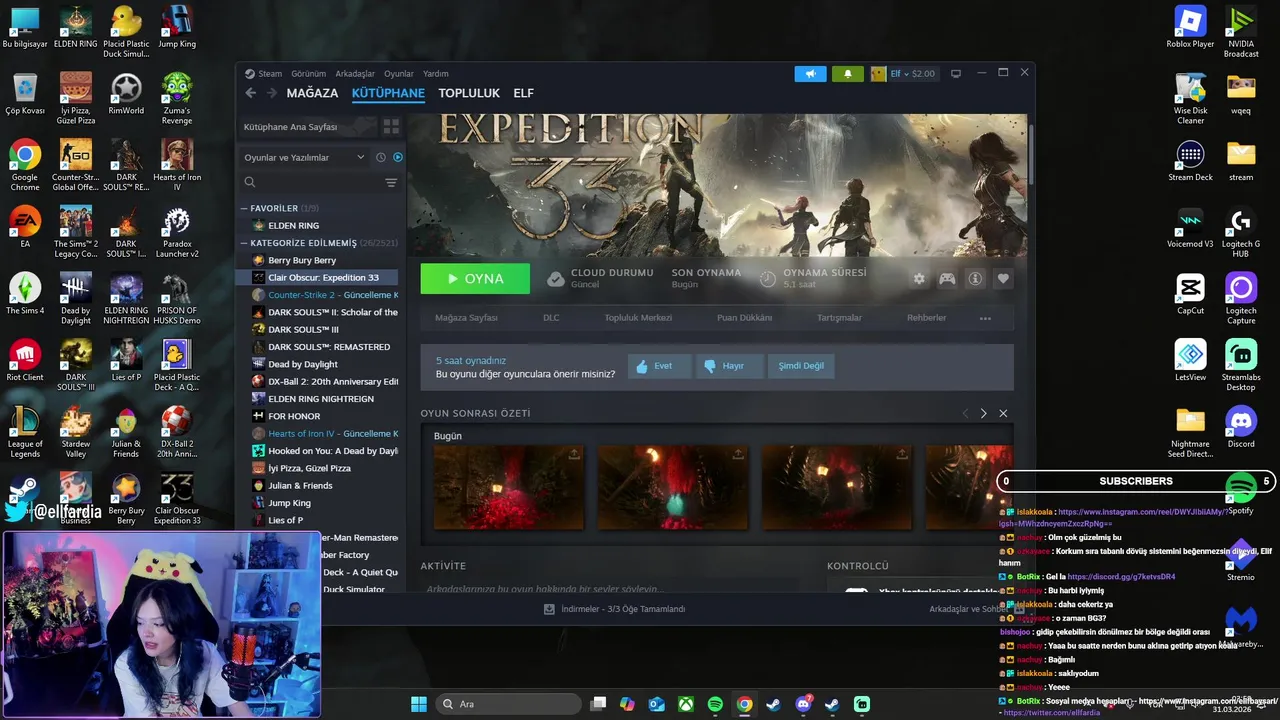Viewport: 1280px width, 720px height.
Task: Select FOR HONOR in library list
Action: click(294, 417)
